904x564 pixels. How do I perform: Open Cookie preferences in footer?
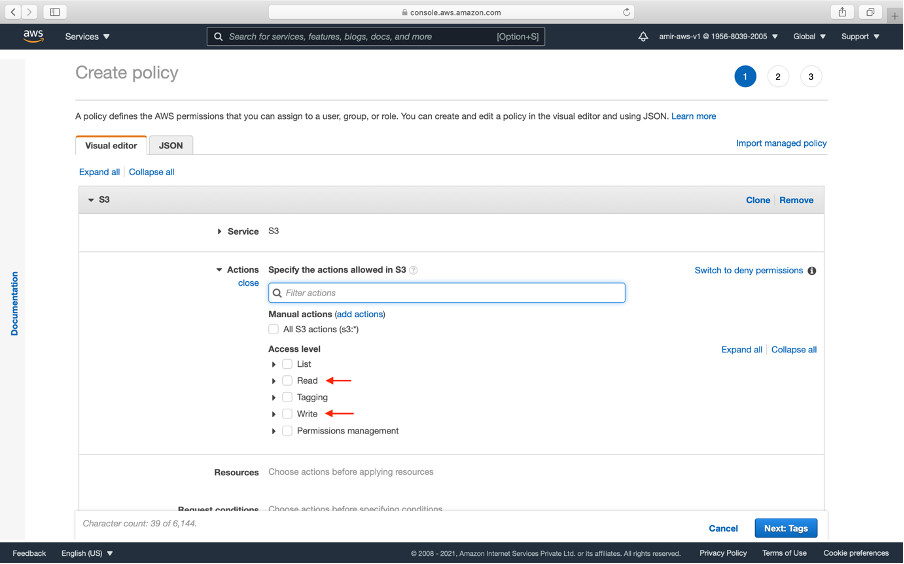pos(856,553)
